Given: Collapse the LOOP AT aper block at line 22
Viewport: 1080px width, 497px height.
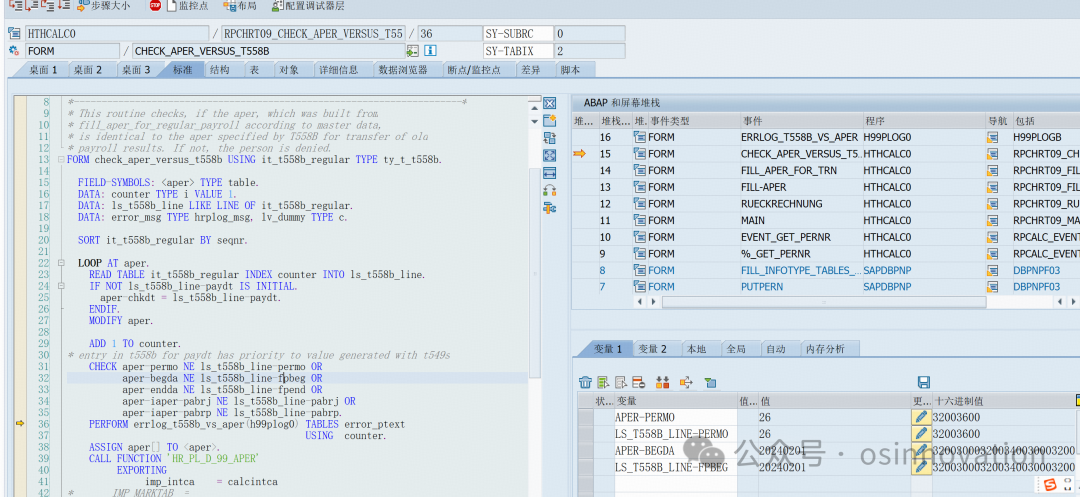Looking at the screenshot, I should click(61, 263).
